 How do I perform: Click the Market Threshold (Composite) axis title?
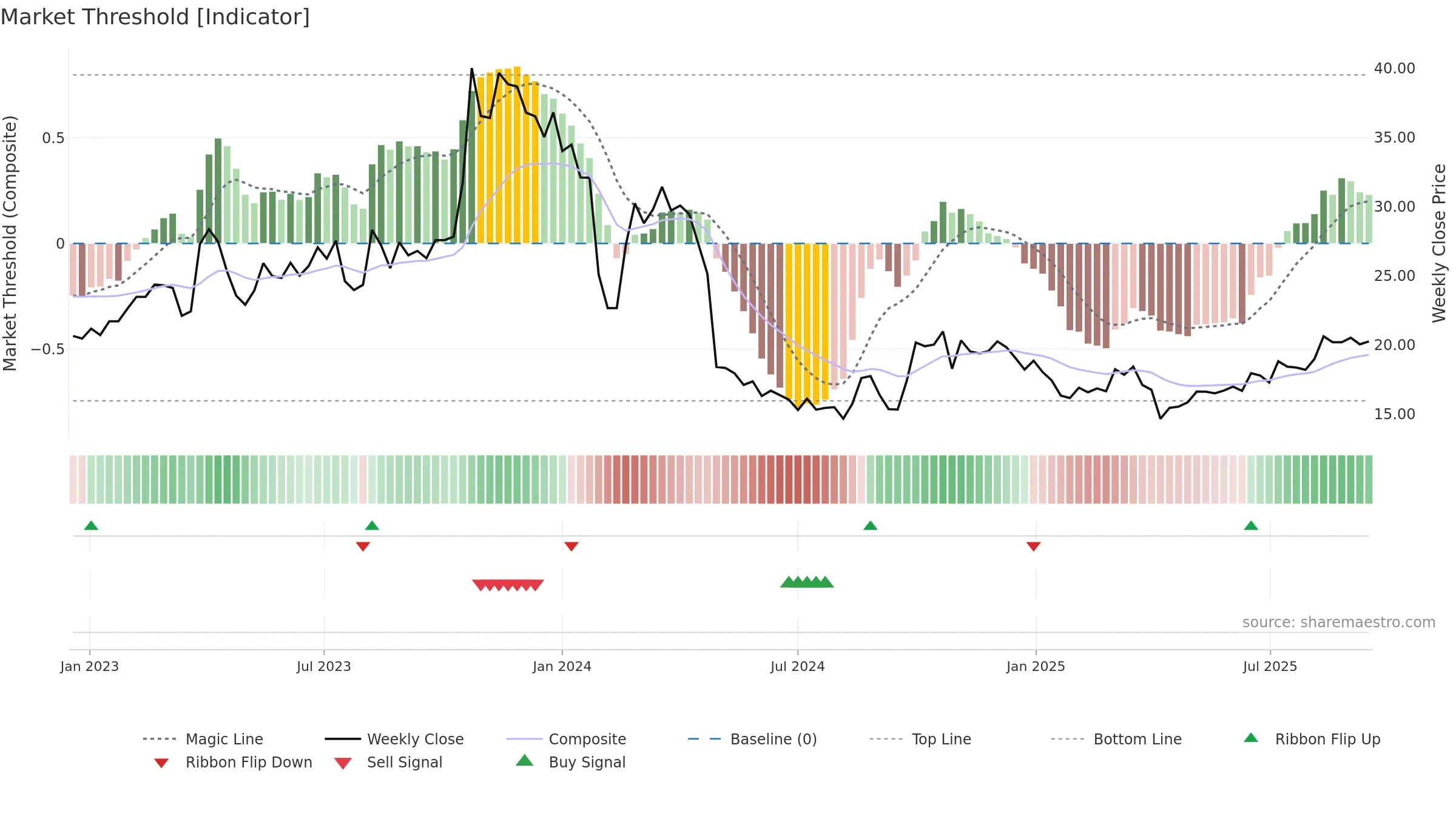tap(10, 243)
